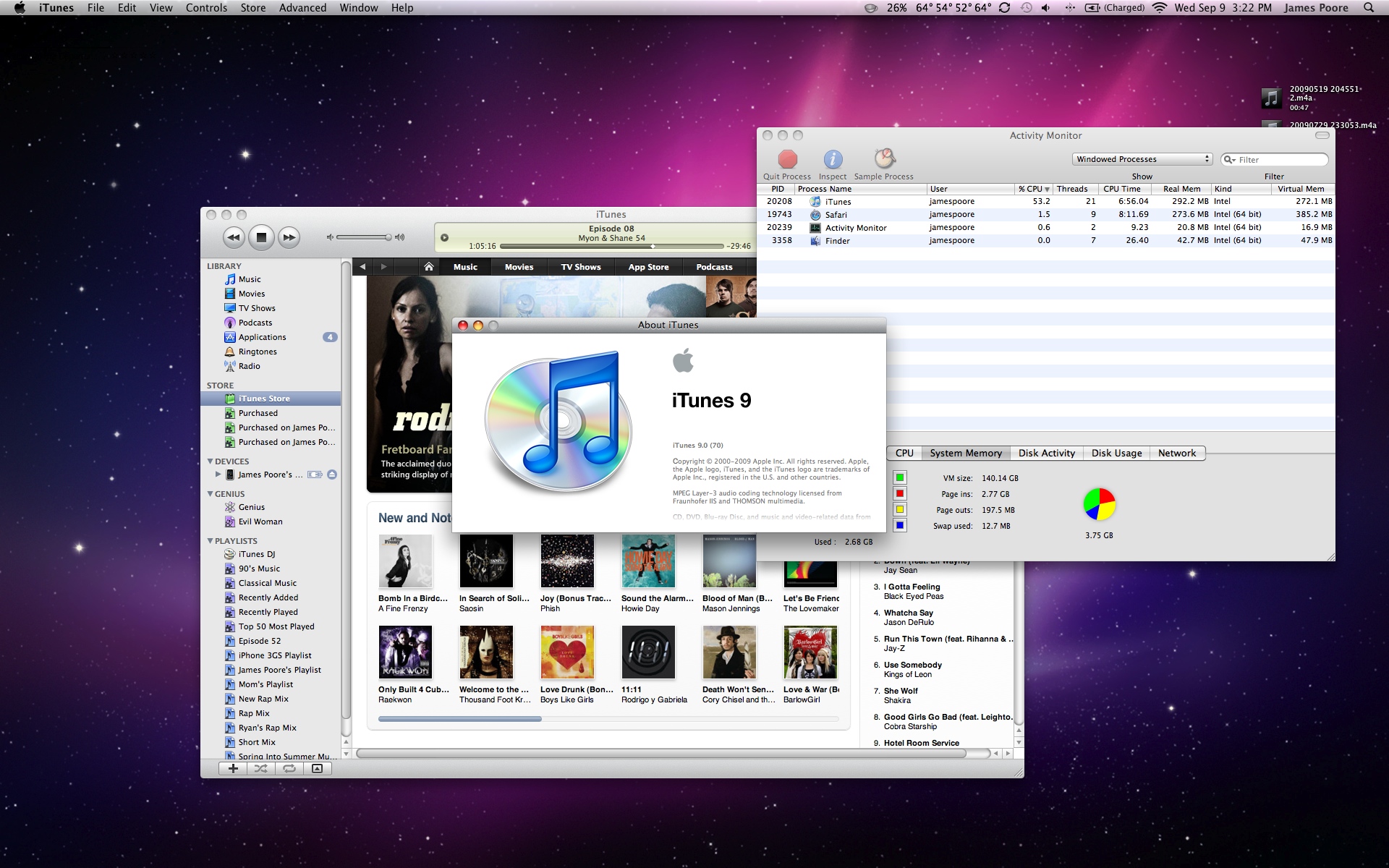1389x868 pixels.
Task: Open the Advanced menu
Action: click(x=302, y=8)
